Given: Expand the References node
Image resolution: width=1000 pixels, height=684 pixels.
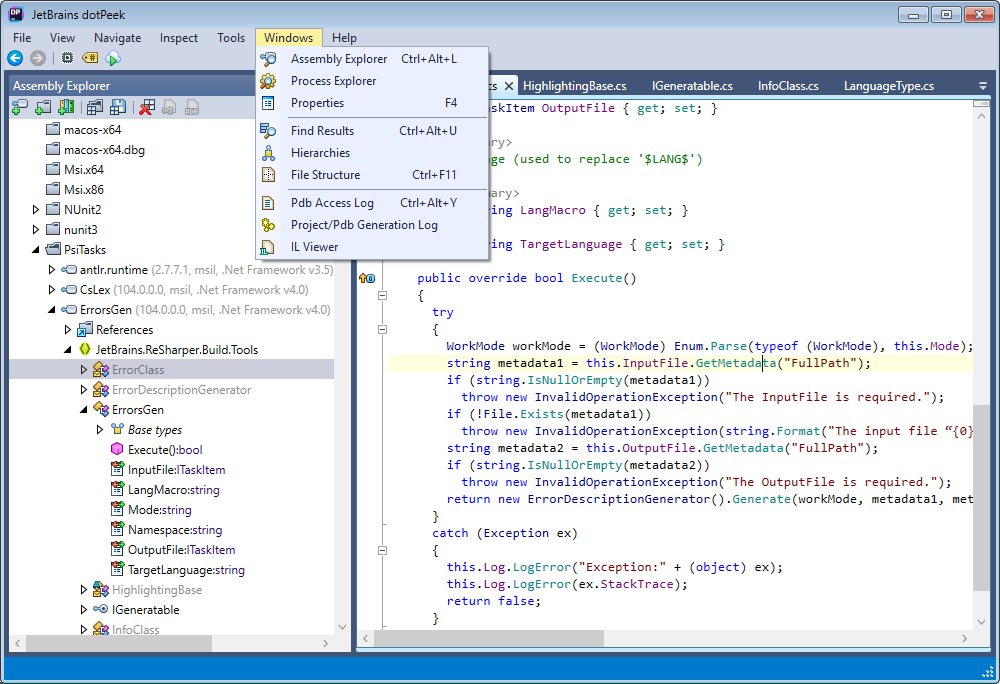Looking at the screenshot, I should click(x=69, y=330).
